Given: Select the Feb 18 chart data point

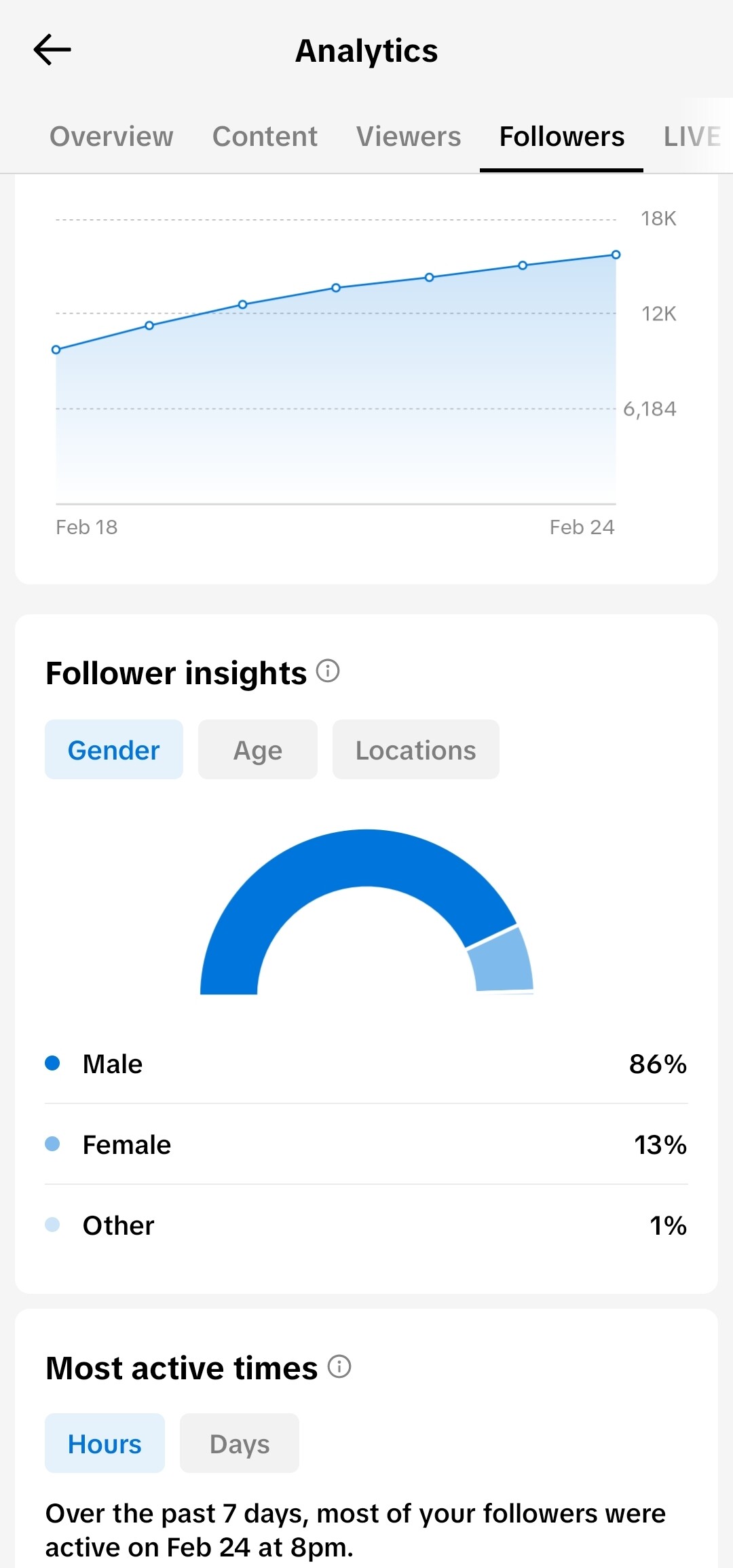Looking at the screenshot, I should [56, 350].
